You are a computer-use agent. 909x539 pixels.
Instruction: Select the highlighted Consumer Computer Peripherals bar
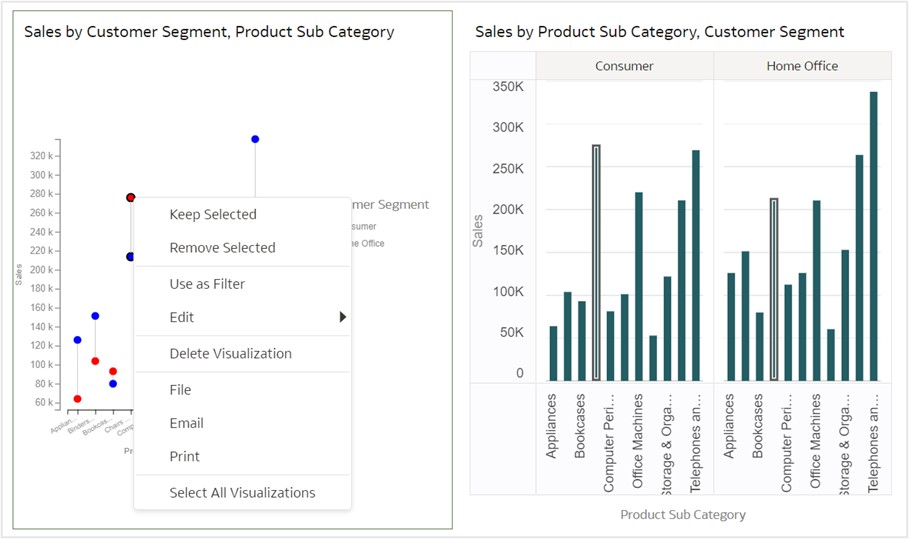coord(596,262)
